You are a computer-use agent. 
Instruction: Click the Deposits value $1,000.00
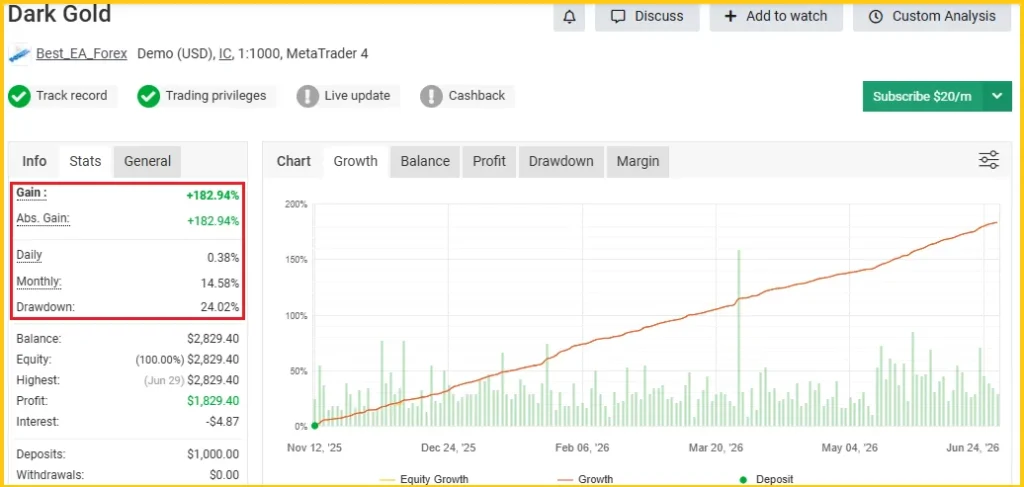213,454
